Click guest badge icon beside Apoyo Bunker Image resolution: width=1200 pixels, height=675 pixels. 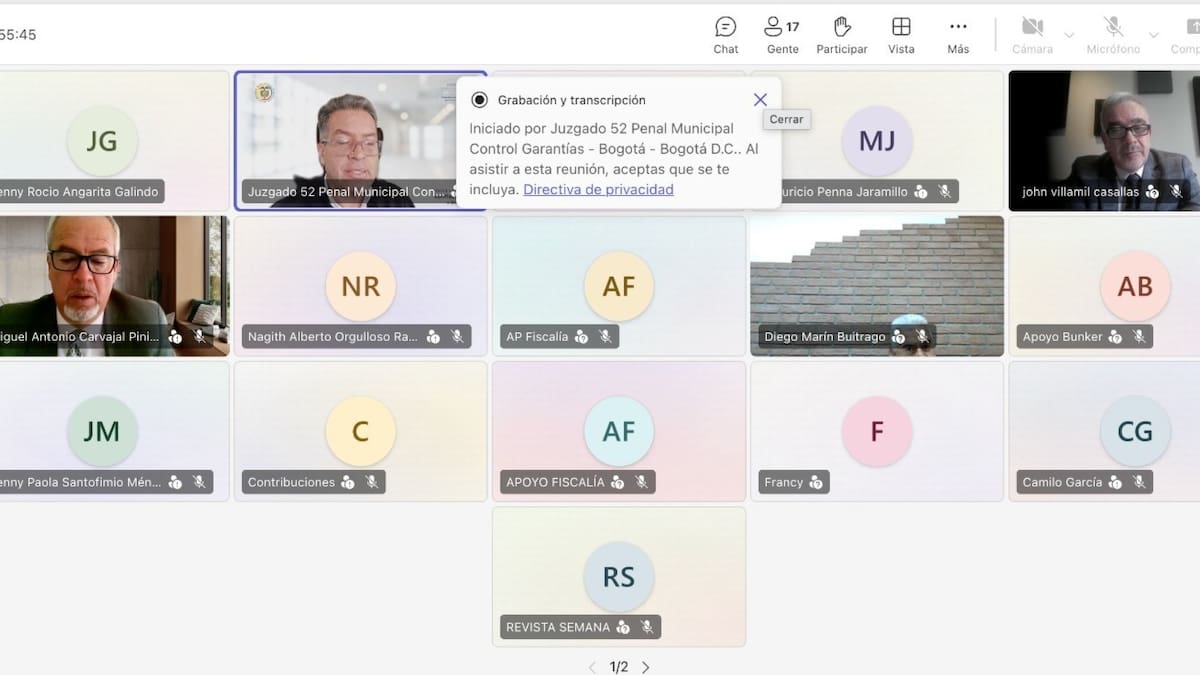(x=1115, y=337)
